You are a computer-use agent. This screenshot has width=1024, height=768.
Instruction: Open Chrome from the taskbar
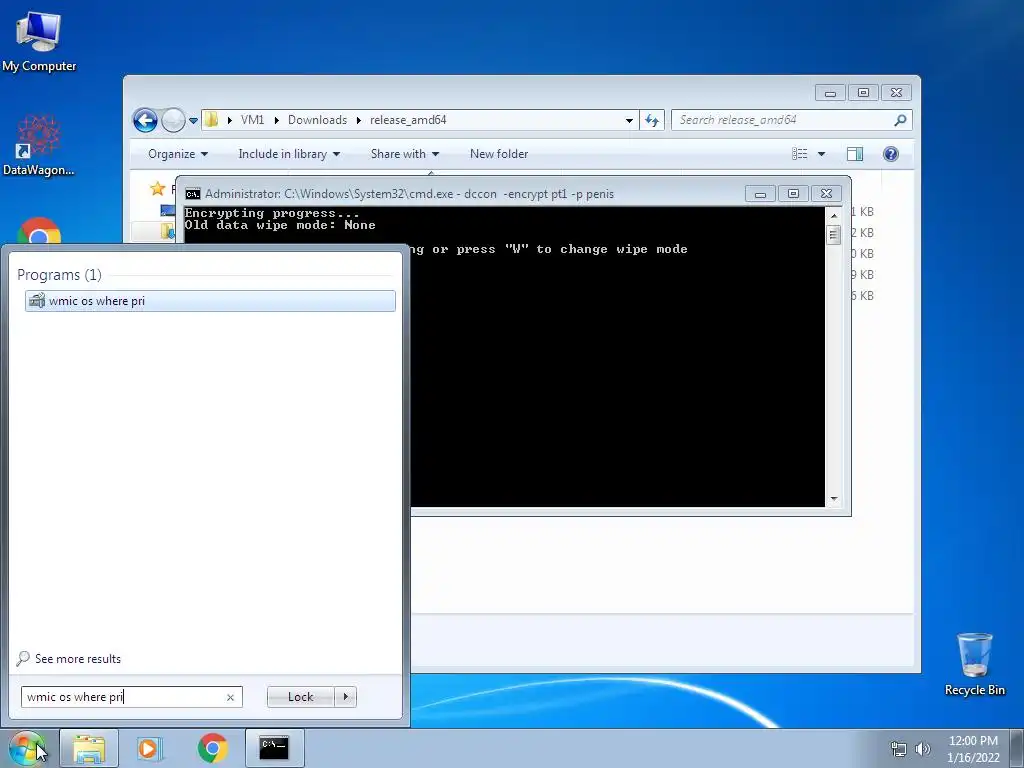point(212,748)
